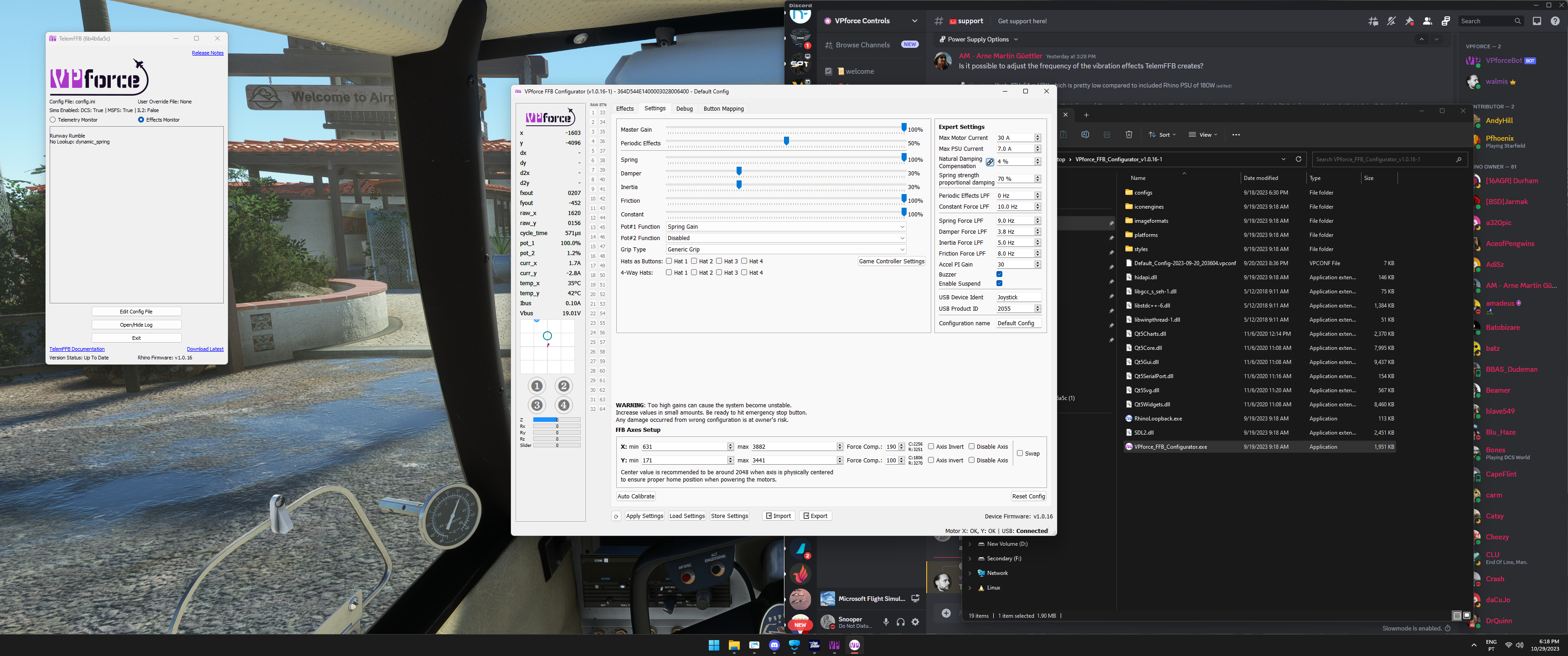This screenshot has height=656, width=1568.
Task: Click the refresh icon beside Apply Settings
Action: click(x=616, y=516)
